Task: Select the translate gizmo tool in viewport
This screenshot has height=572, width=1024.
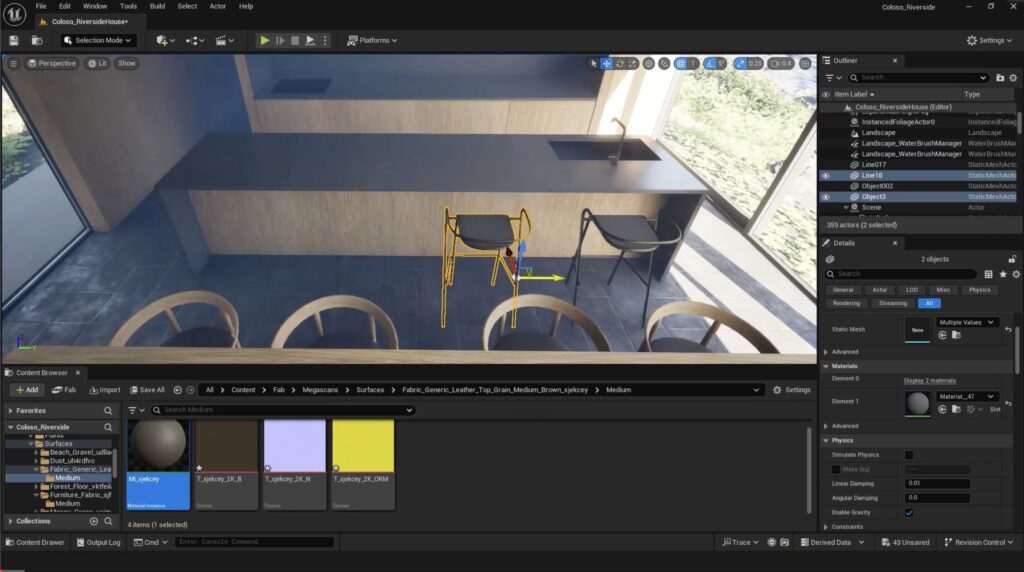Action: (x=607, y=63)
